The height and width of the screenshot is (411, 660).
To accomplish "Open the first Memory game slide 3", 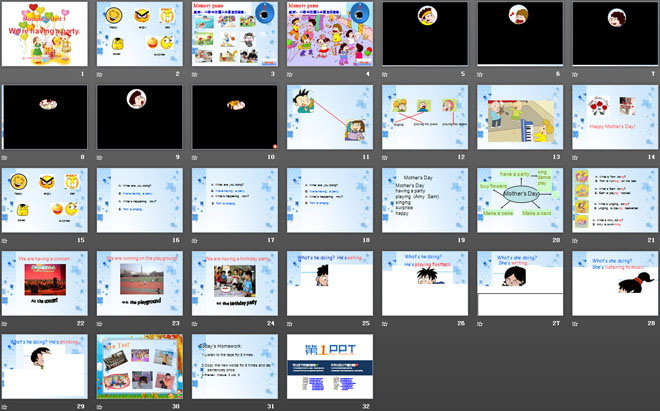I will click(x=235, y=33).
